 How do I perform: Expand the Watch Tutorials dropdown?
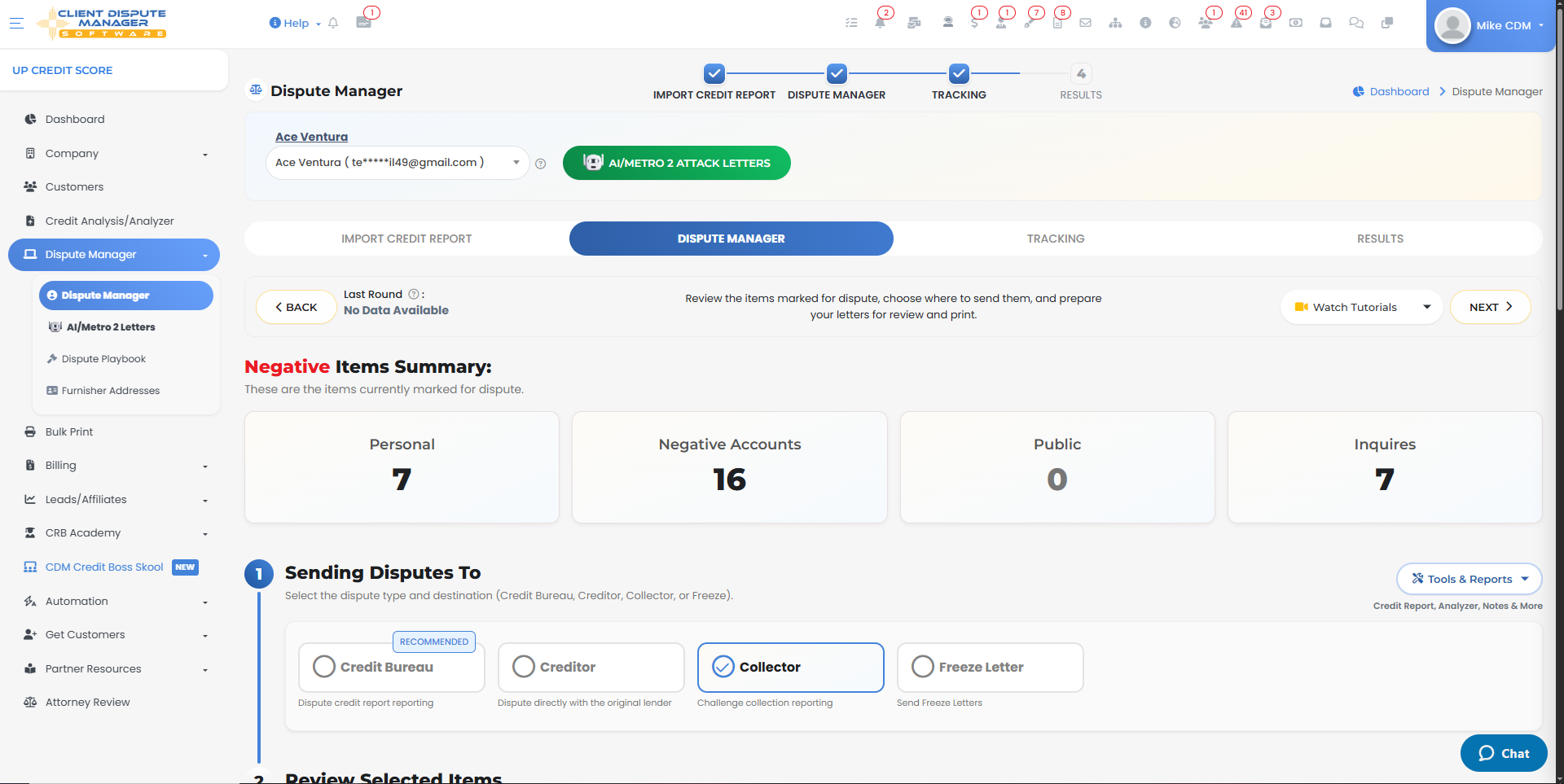point(1361,307)
